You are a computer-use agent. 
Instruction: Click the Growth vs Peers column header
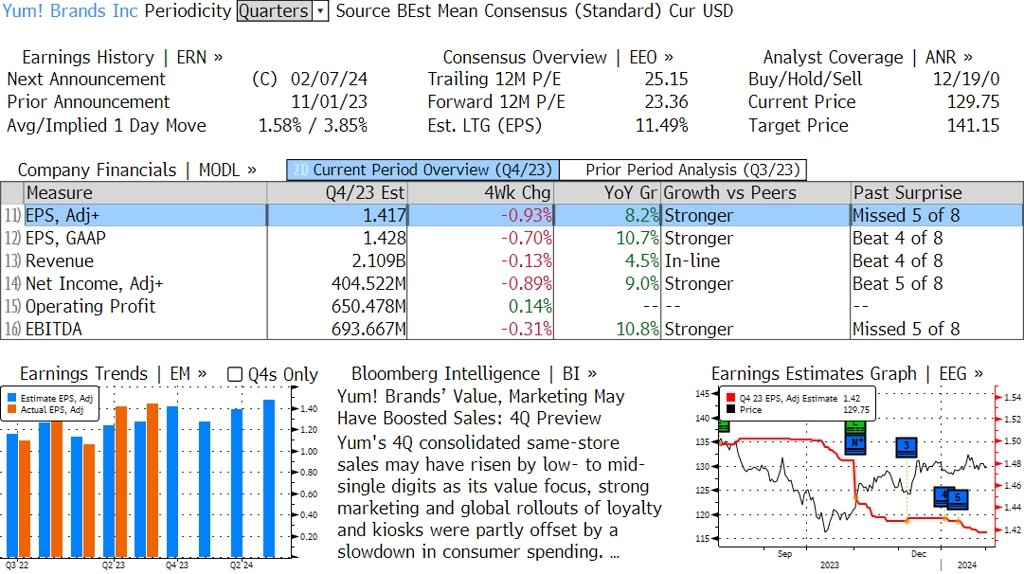[x=756, y=193]
